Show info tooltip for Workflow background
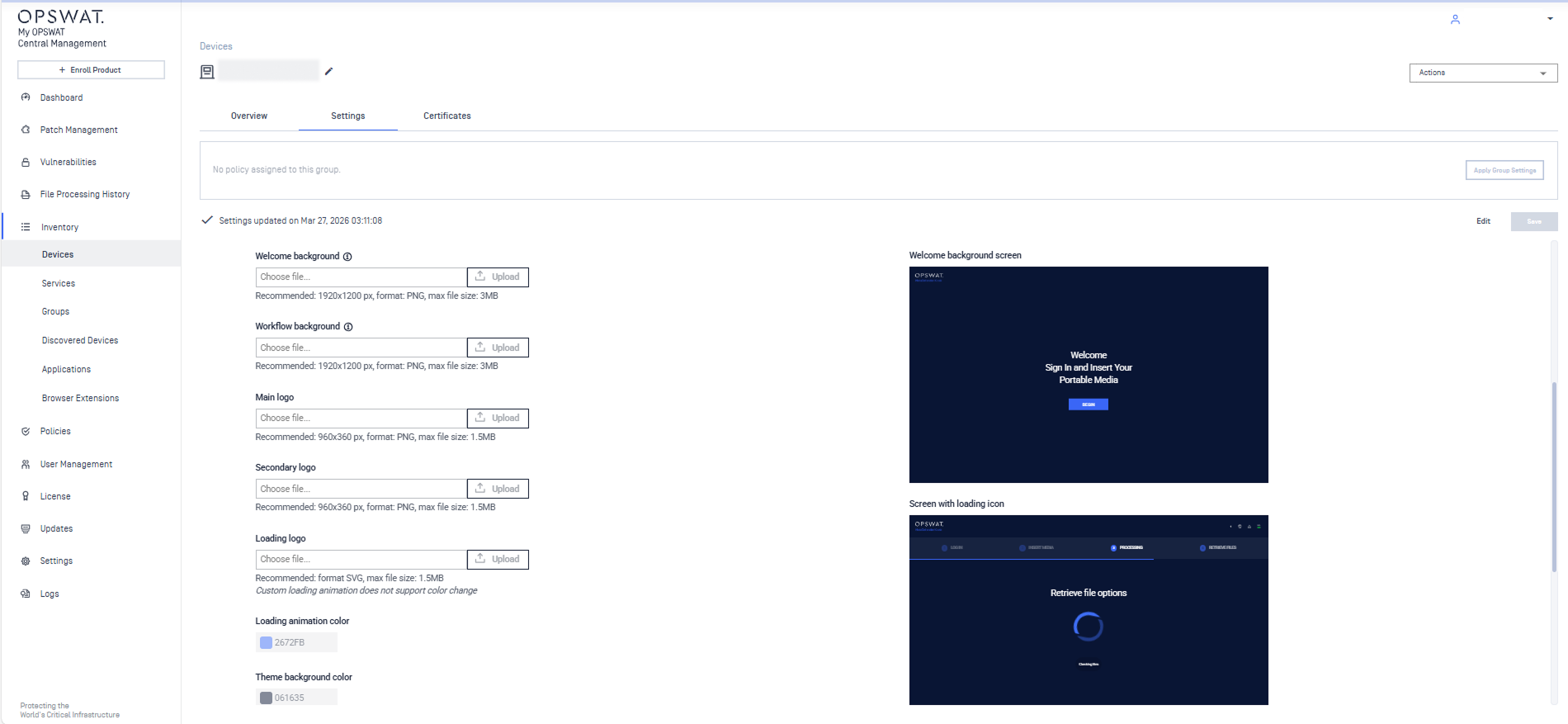The height and width of the screenshot is (724, 1568). [348, 327]
